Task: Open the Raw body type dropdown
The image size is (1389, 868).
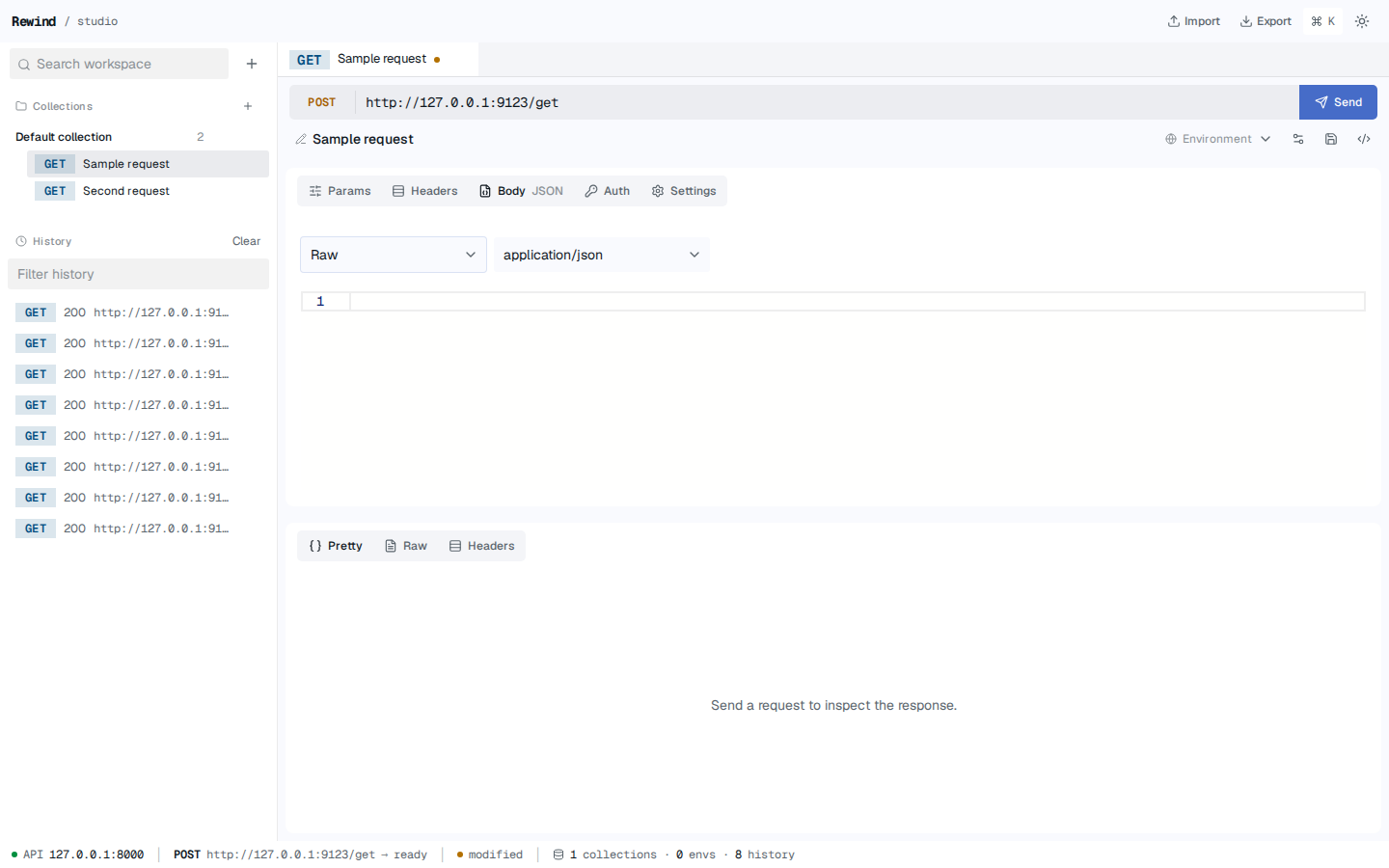Action: (394, 255)
